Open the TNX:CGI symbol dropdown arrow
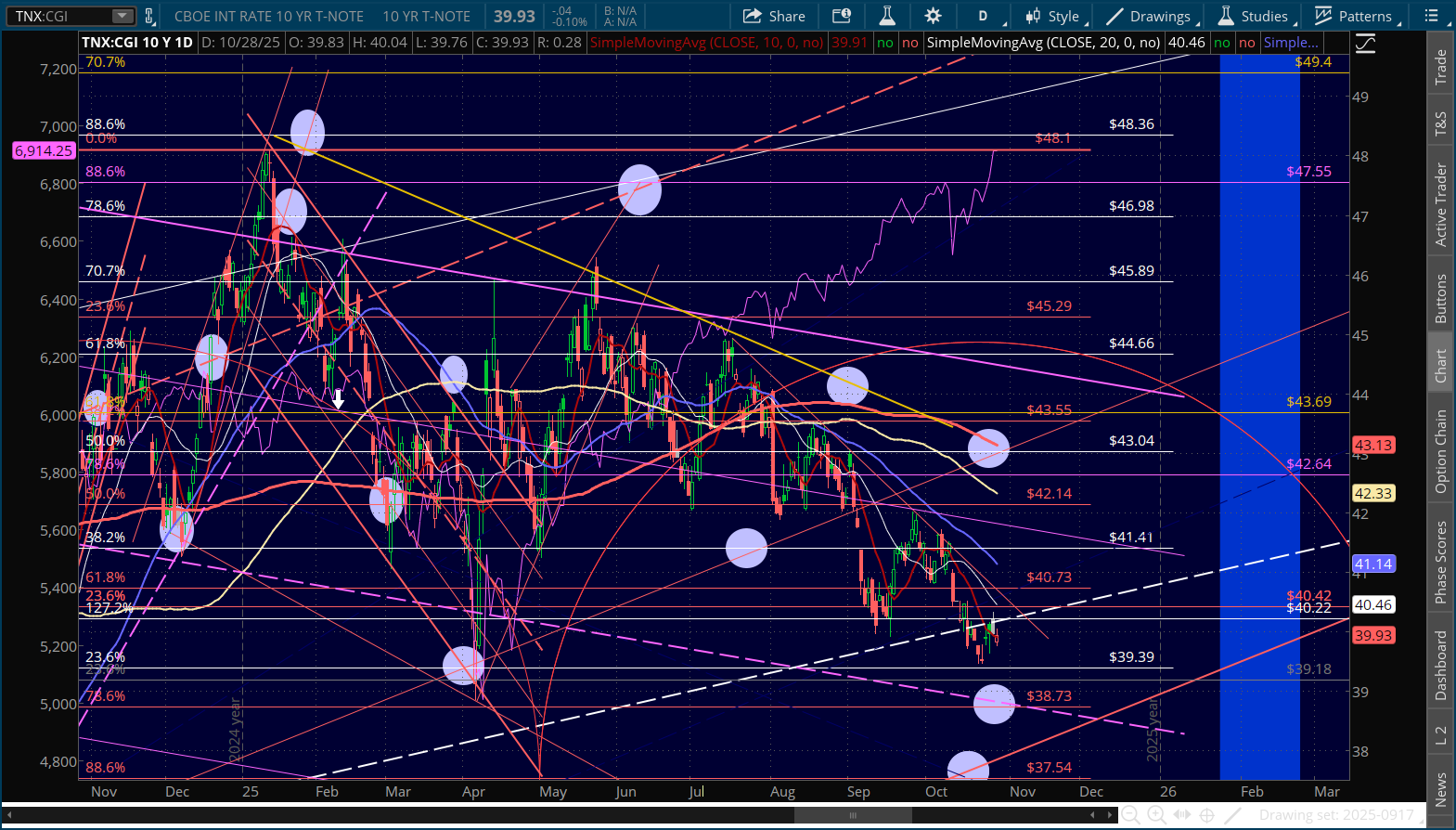The image size is (1456, 830). tap(122, 16)
